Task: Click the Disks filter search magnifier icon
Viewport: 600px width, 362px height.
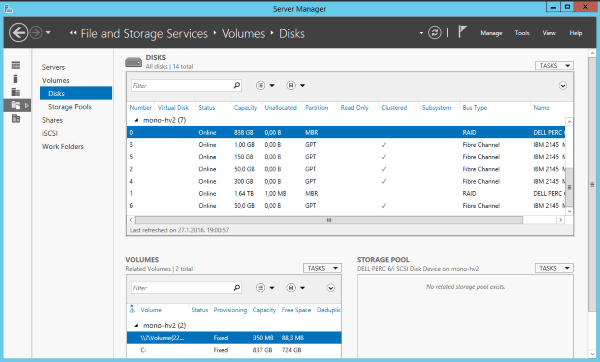Action: pos(237,85)
